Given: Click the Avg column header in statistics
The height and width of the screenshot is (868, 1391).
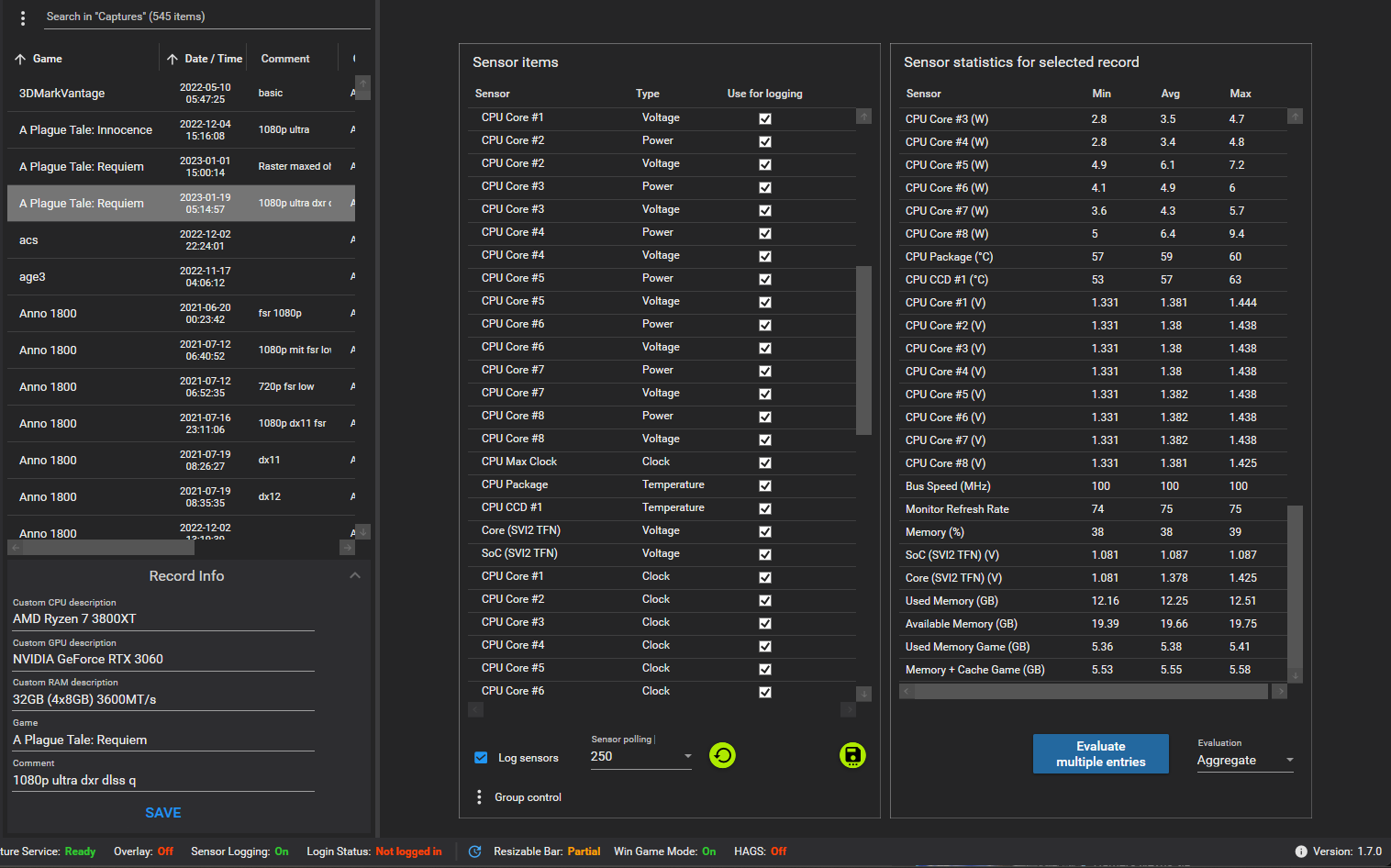Looking at the screenshot, I should tap(1170, 94).
